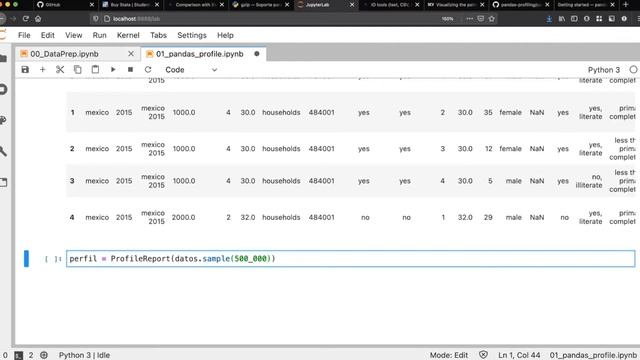Open the browser library icon
Image resolution: width=640 pixels, height=360 pixels.
(562, 19)
